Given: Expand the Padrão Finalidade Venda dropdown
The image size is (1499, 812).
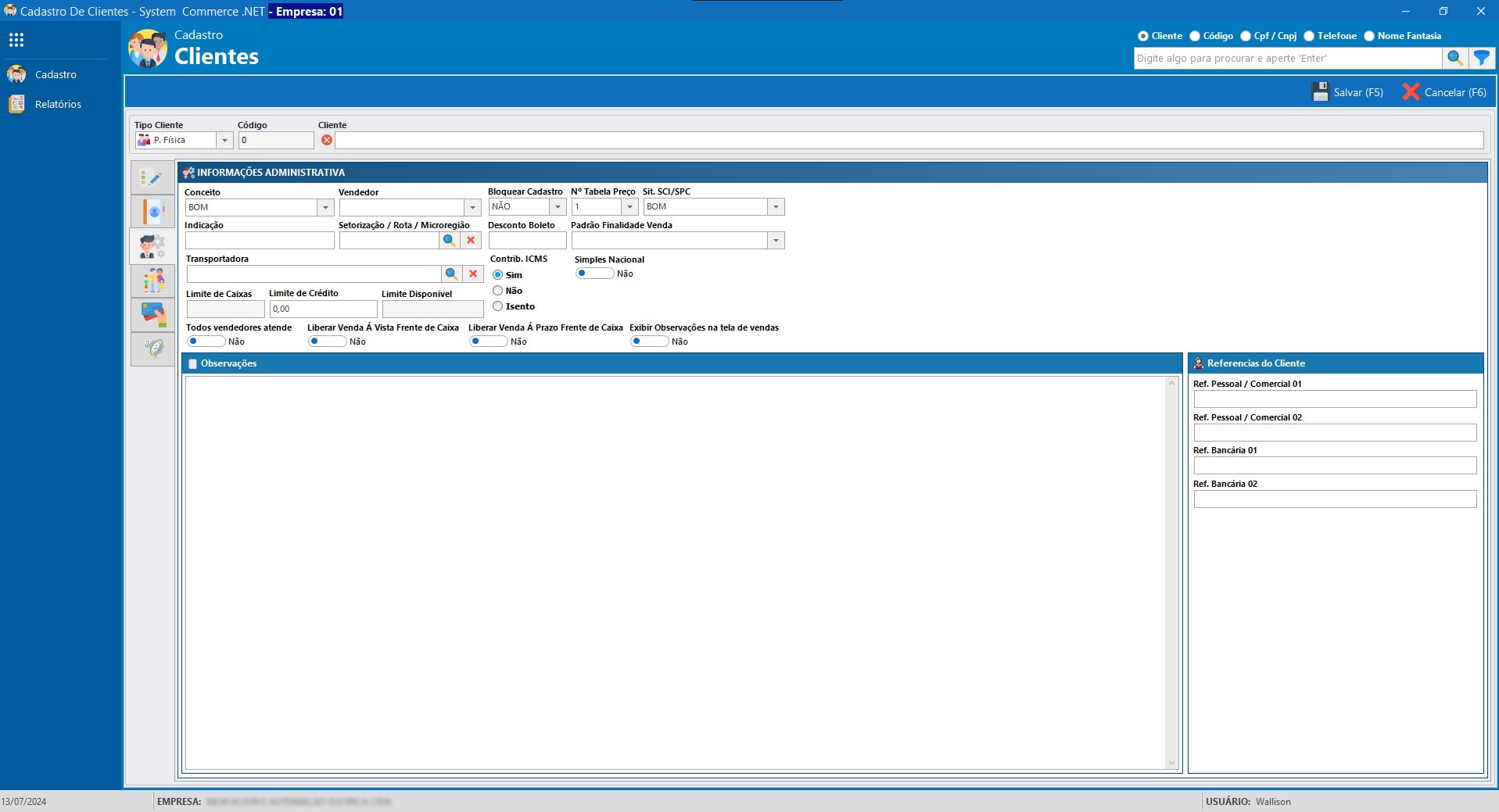Looking at the screenshot, I should click(776, 241).
